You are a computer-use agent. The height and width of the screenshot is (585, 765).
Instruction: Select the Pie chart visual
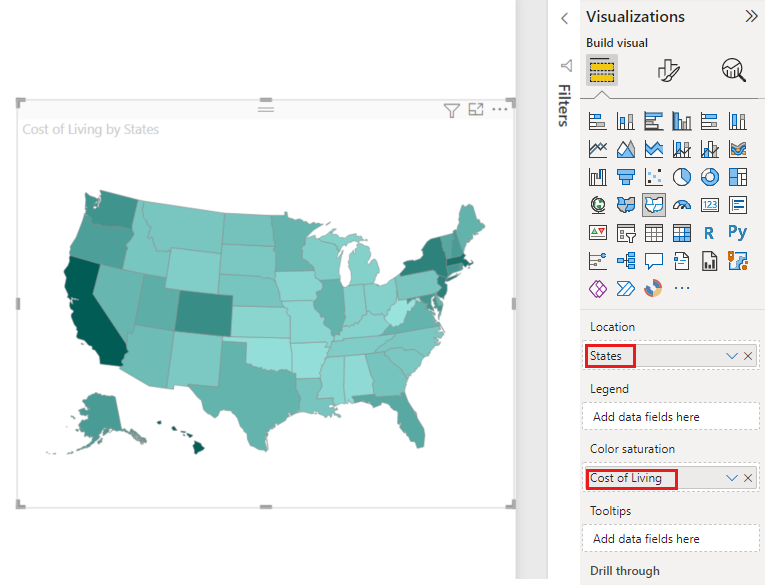tap(682, 177)
